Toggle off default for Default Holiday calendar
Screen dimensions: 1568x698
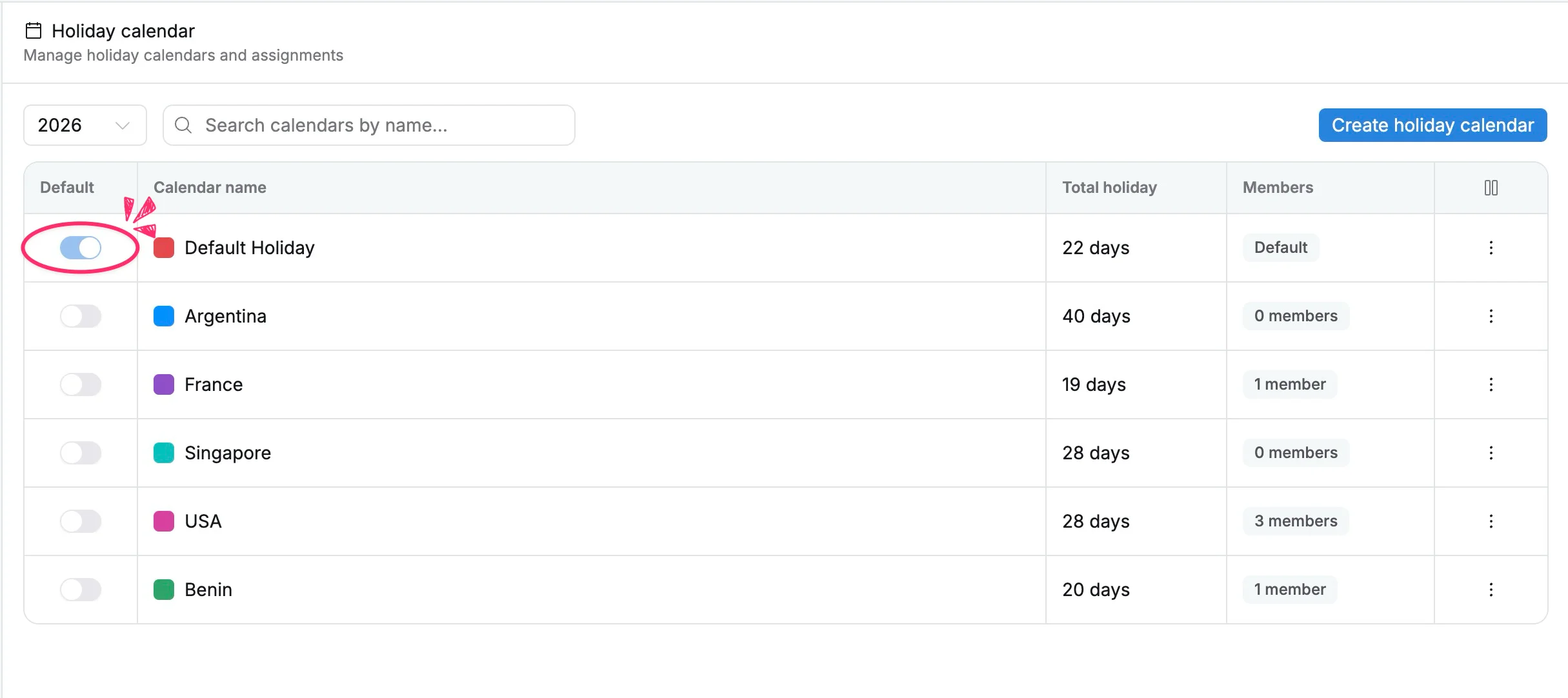pyautogui.click(x=81, y=248)
